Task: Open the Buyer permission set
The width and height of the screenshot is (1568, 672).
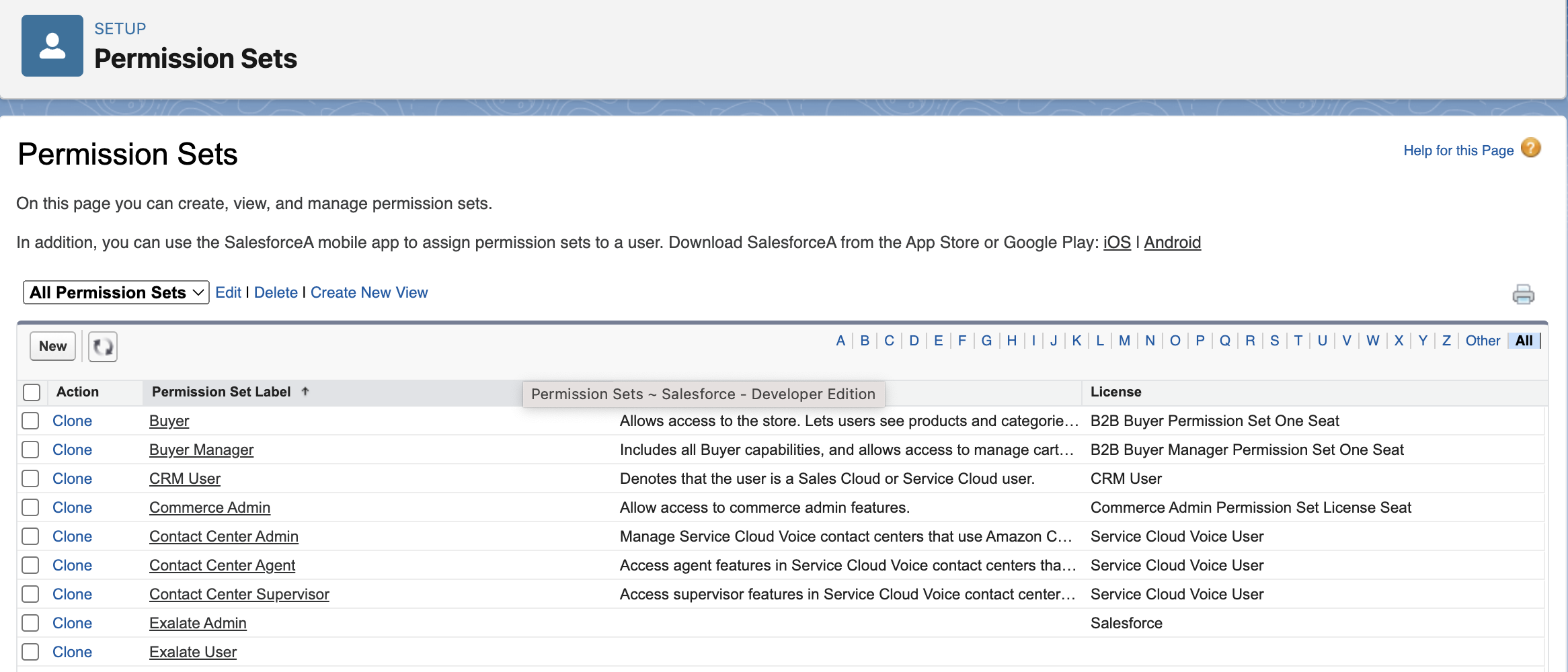Action: coord(169,421)
